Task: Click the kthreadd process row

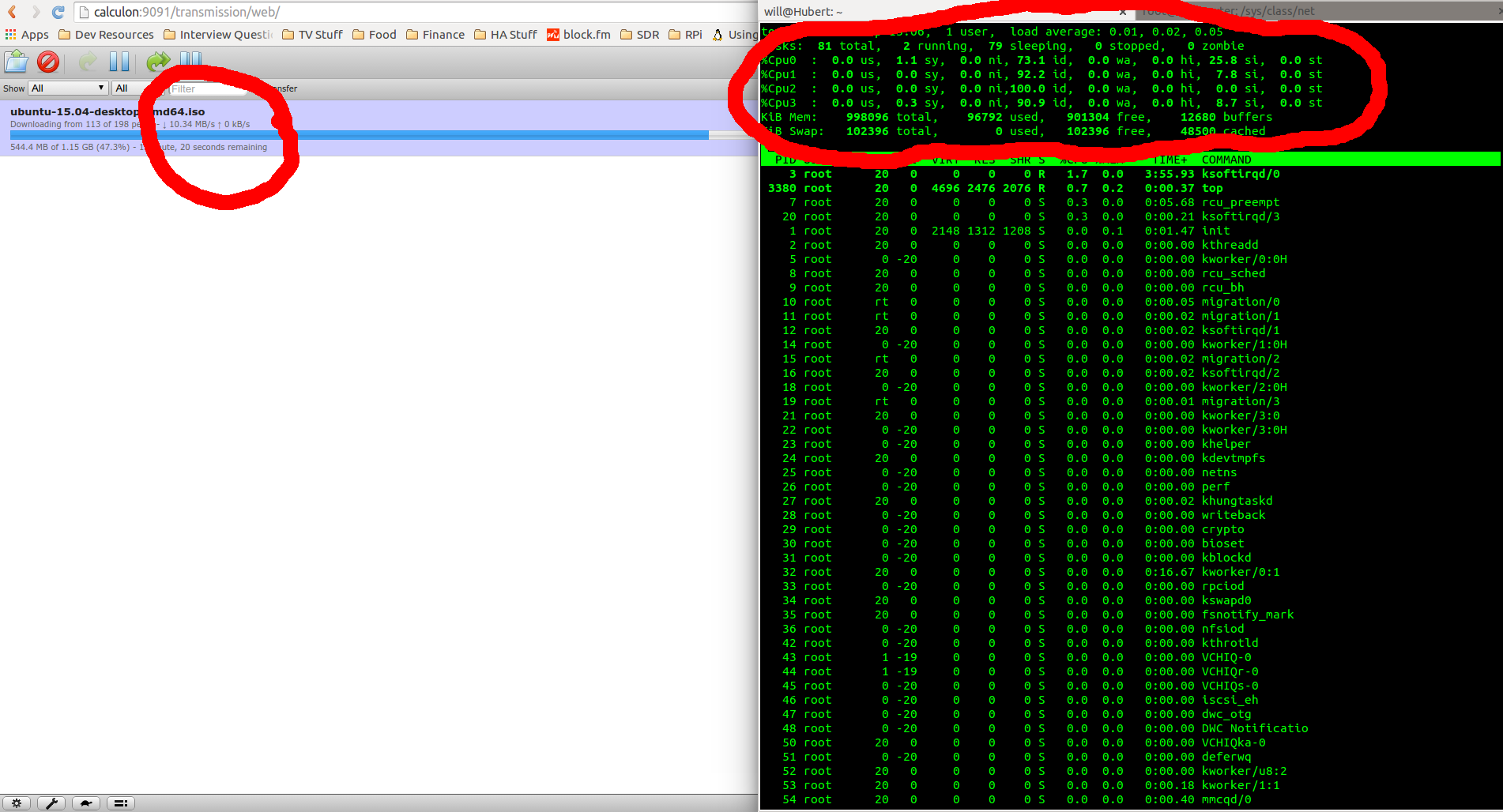Action: 1130,245
